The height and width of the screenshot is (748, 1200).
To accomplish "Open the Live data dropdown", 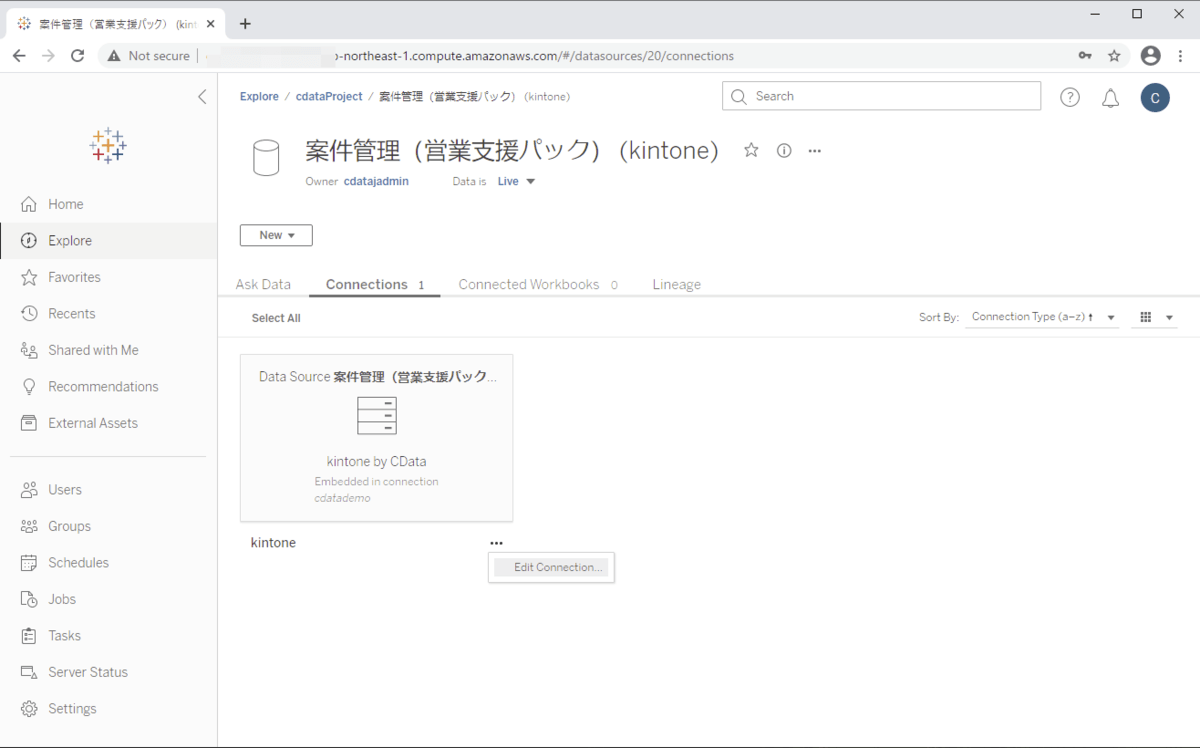I will click(x=517, y=181).
